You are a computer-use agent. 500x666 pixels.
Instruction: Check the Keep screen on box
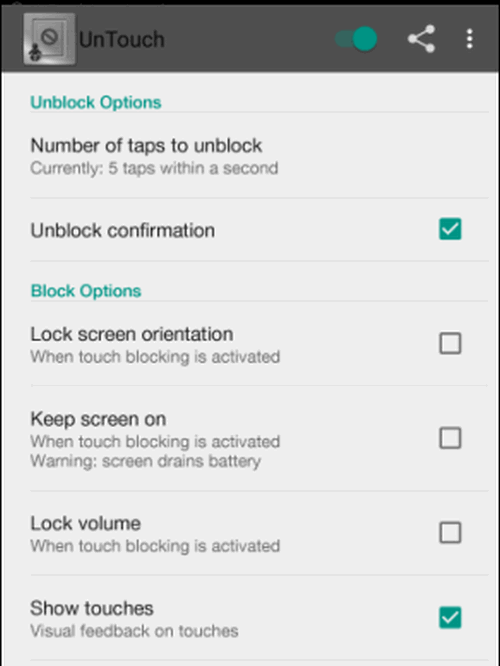pyautogui.click(x=450, y=438)
